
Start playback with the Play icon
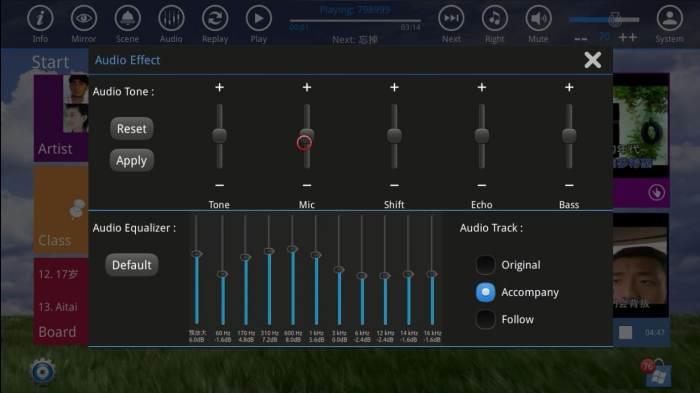click(258, 19)
